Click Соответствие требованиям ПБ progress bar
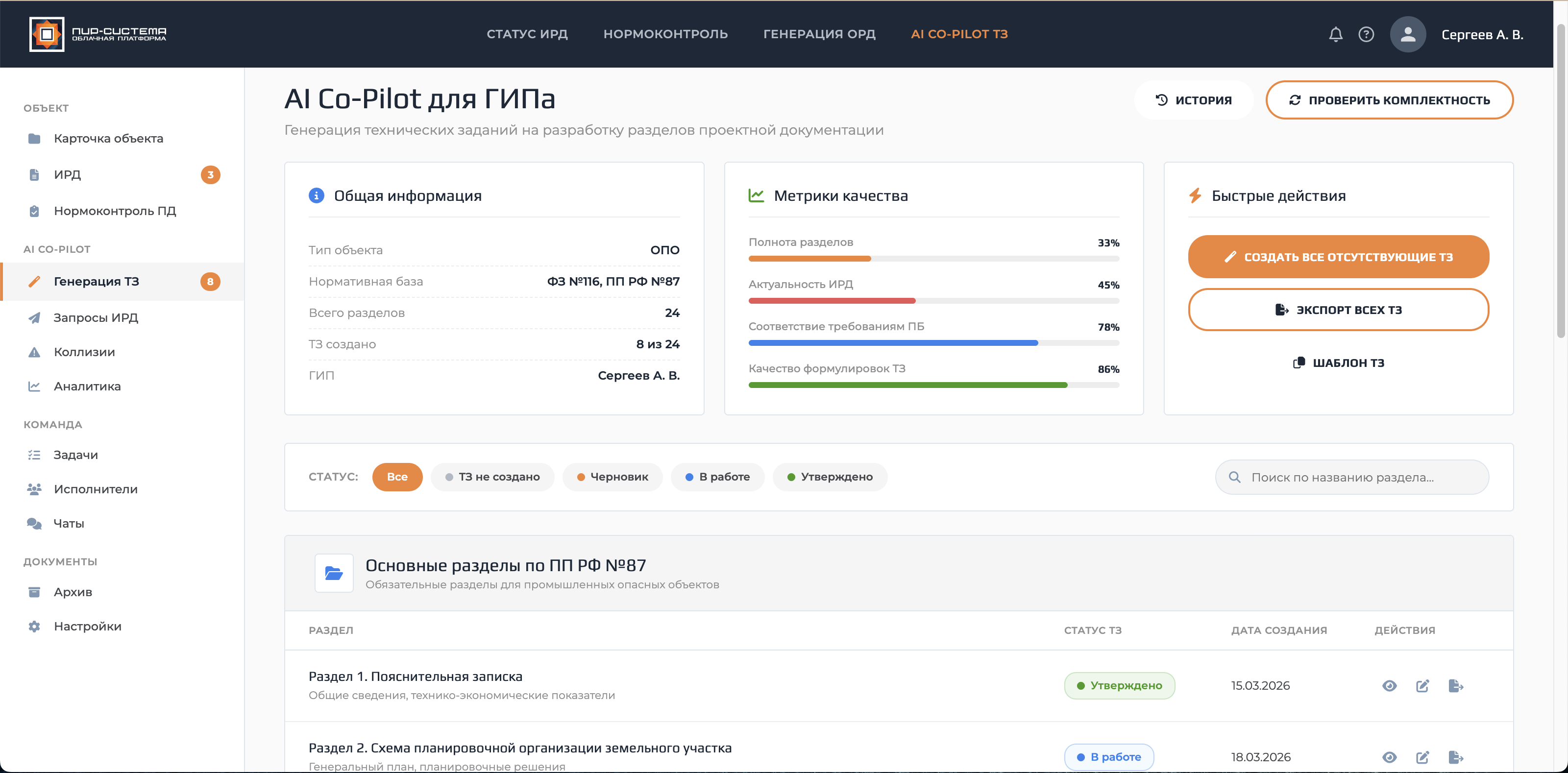The width and height of the screenshot is (1568, 773). (933, 343)
